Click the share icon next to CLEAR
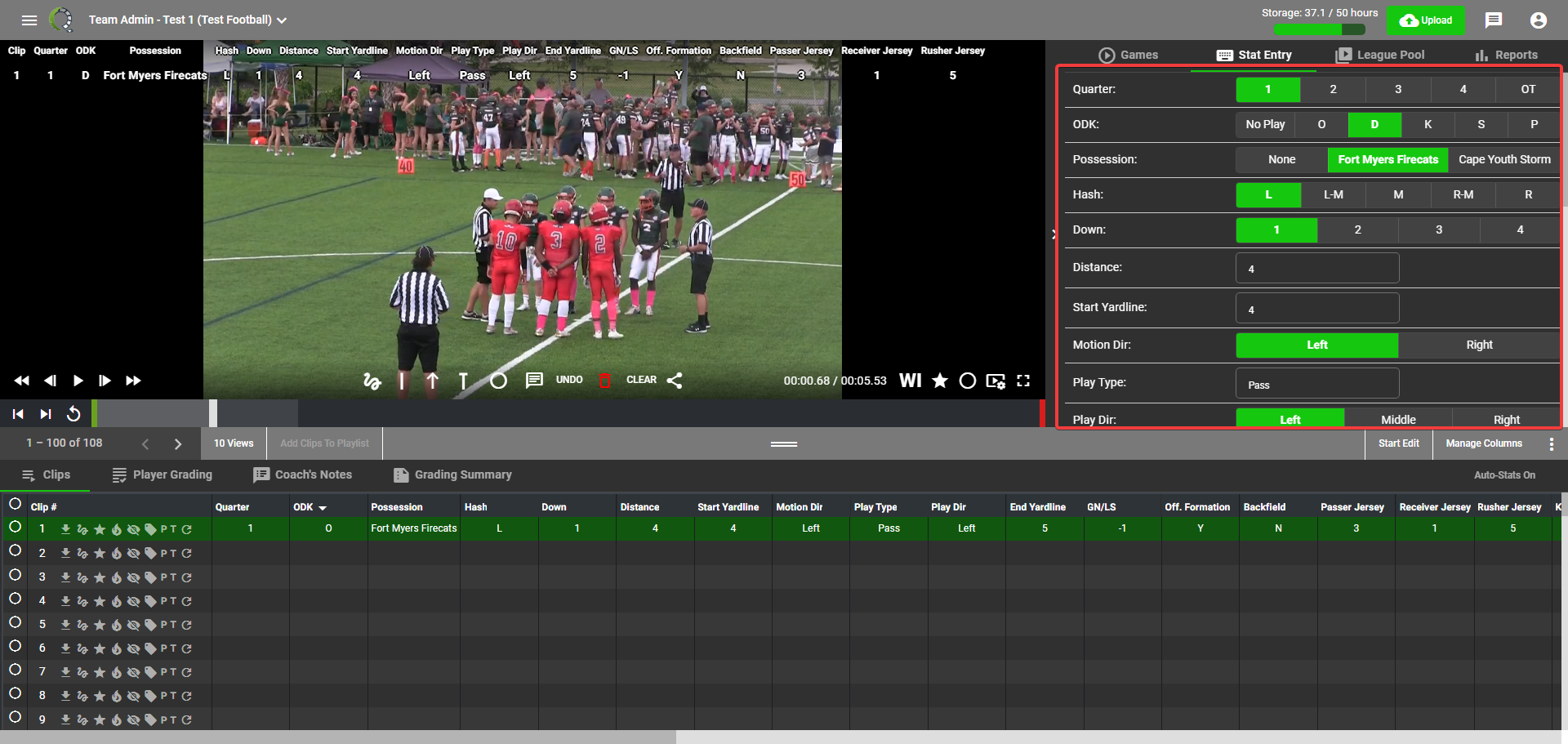This screenshot has width=1568, height=744. click(675, 381)
